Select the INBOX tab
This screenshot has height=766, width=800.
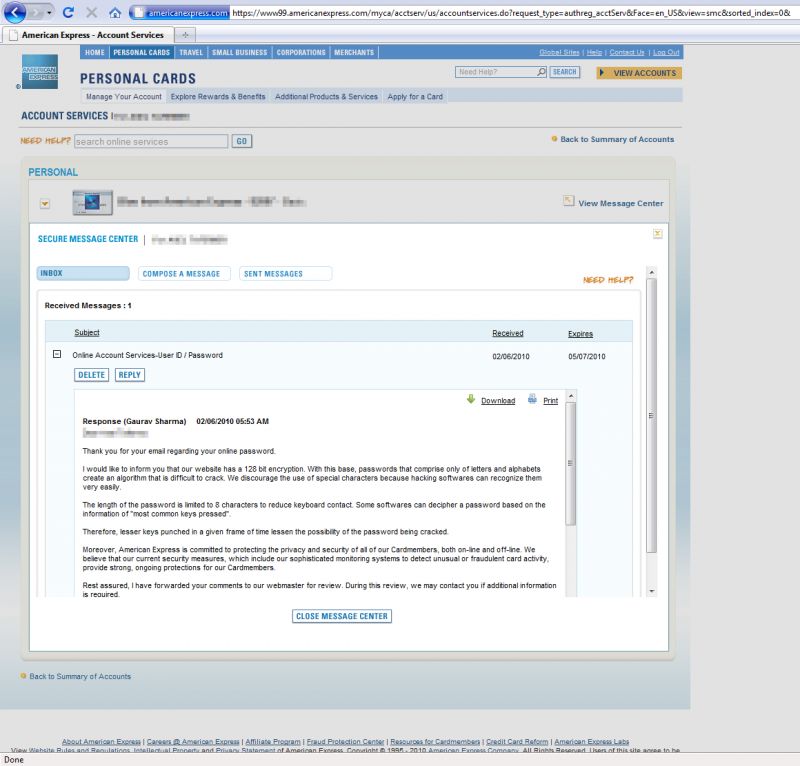point(83,273)
